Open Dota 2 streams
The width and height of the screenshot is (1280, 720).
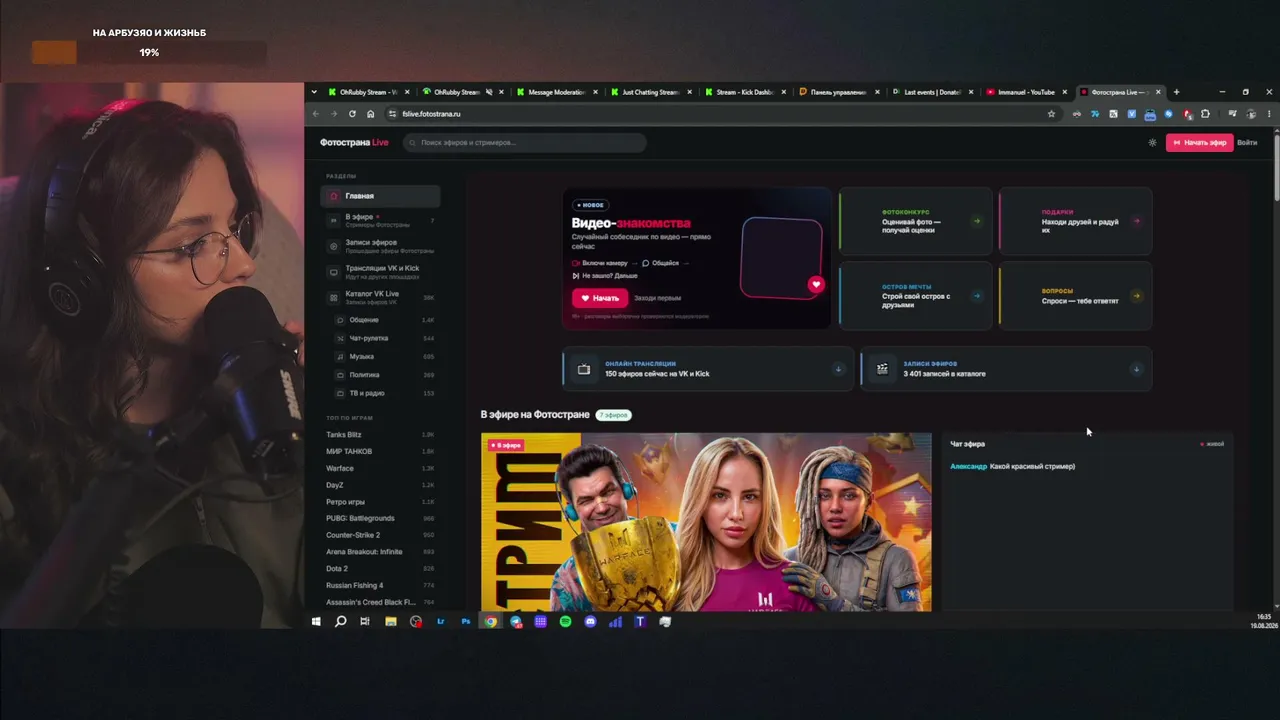[380, 569]
